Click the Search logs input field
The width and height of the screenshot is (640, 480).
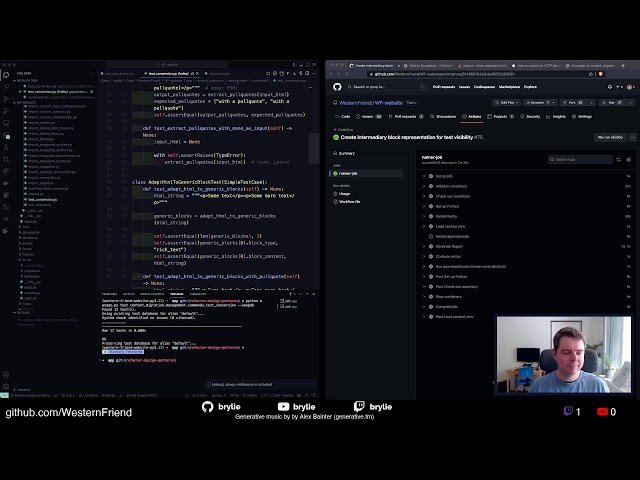(x=578, y=159)
